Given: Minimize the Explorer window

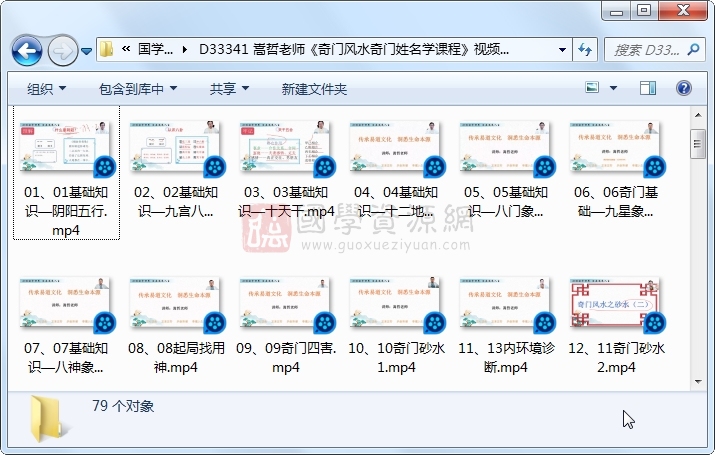Looking at the screenshot, I should click(617, 11).
